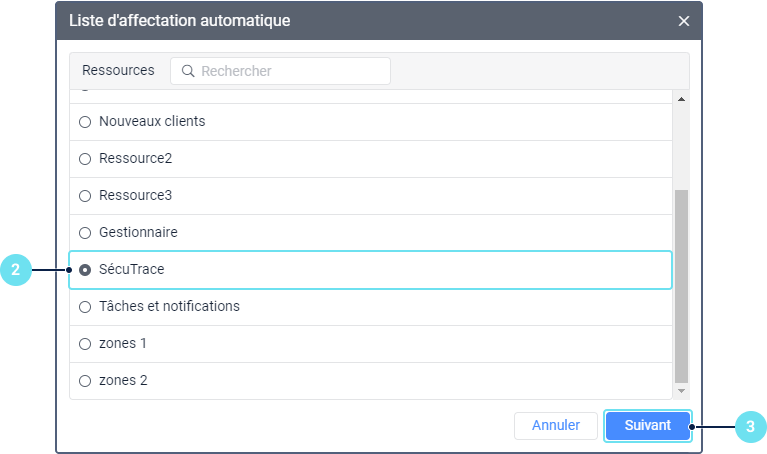Click the Annuler button

(555, 425)
